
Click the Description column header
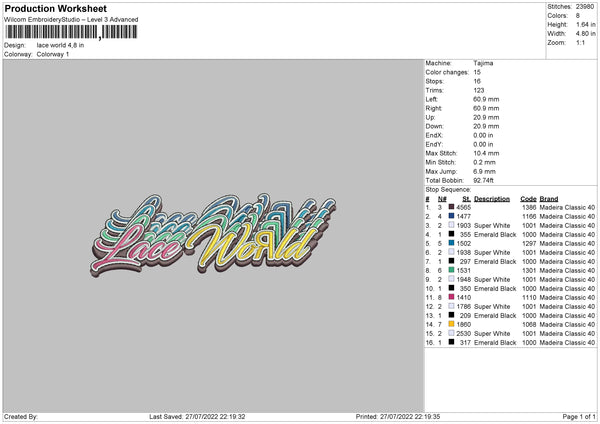click(x=491, y=198)
